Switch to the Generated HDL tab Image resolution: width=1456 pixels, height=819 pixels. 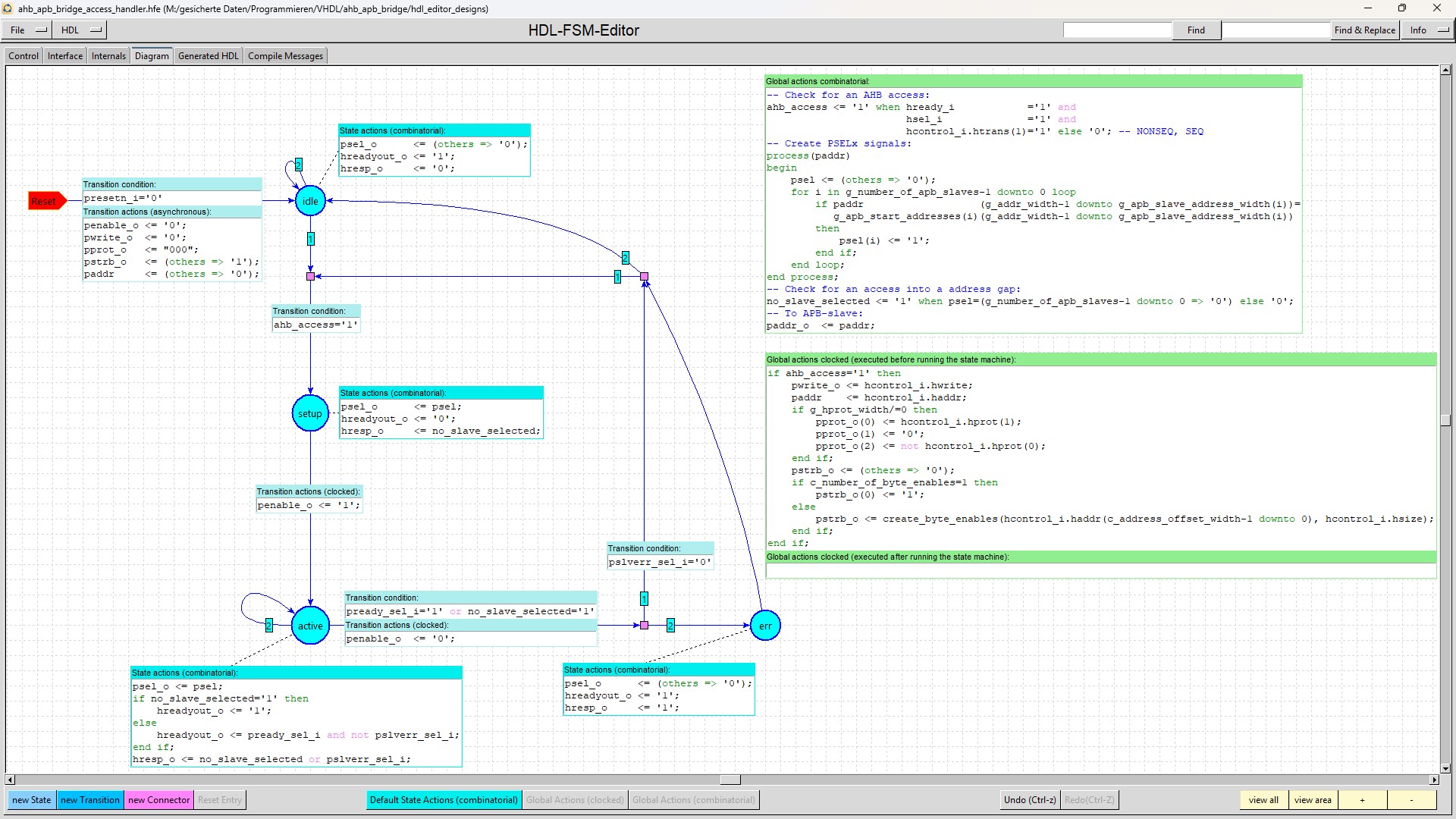click(x=208, y=56)
